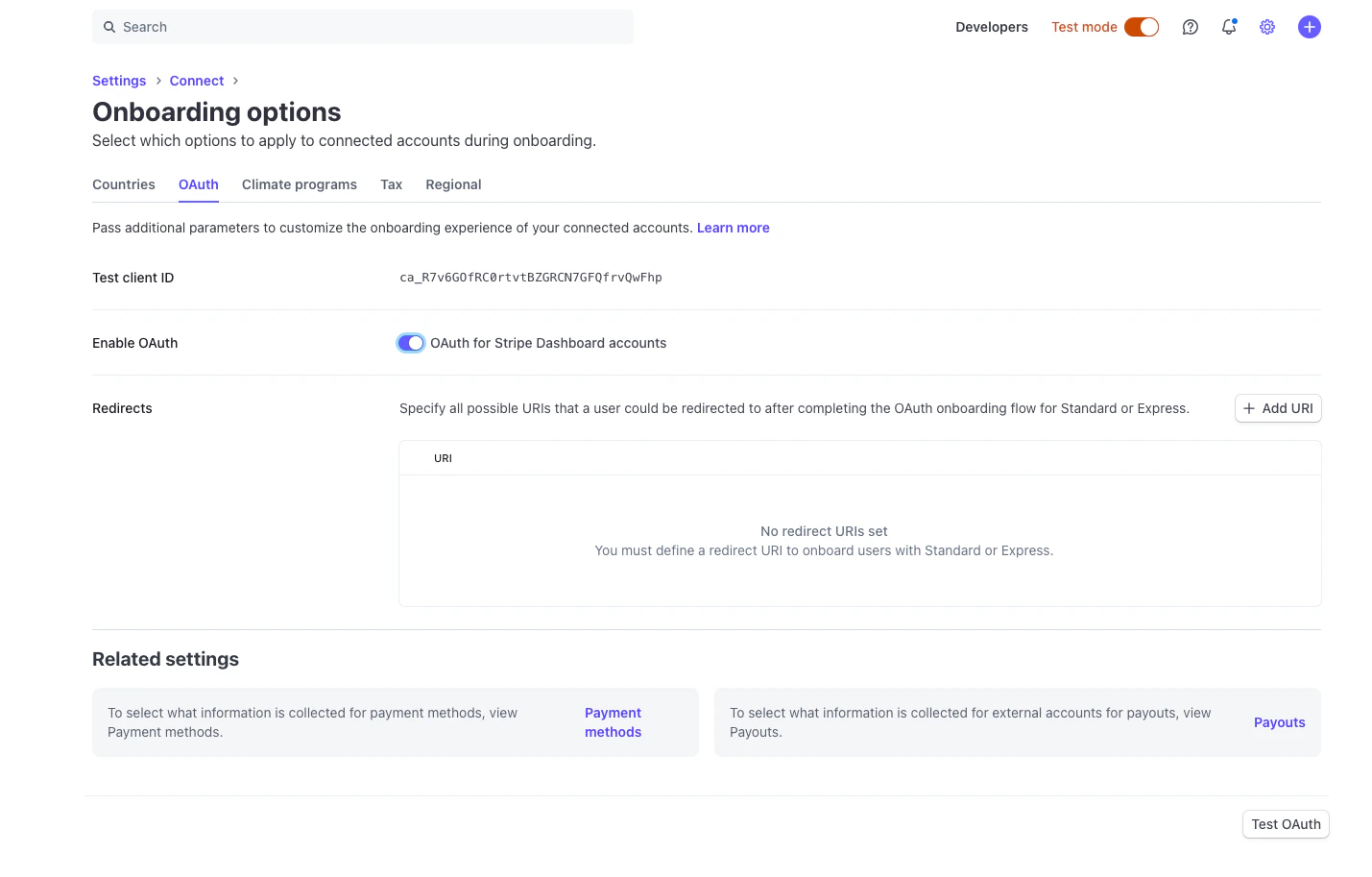Disable OAuth for Stripe Dashboard accounts
Screen dimensions: 1372x877
[x=411, y=342]
